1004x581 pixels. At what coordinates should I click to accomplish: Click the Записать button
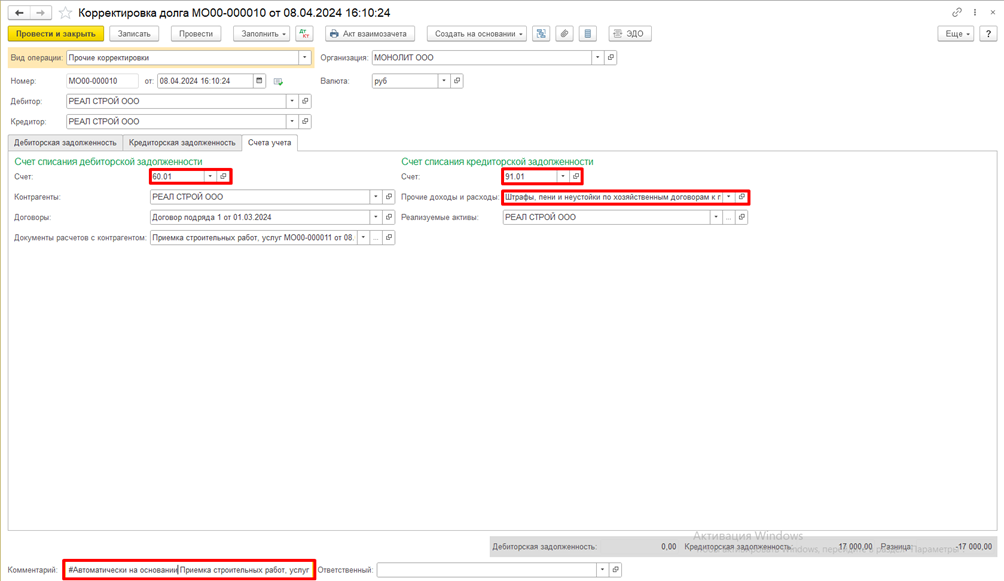(134, 34)
